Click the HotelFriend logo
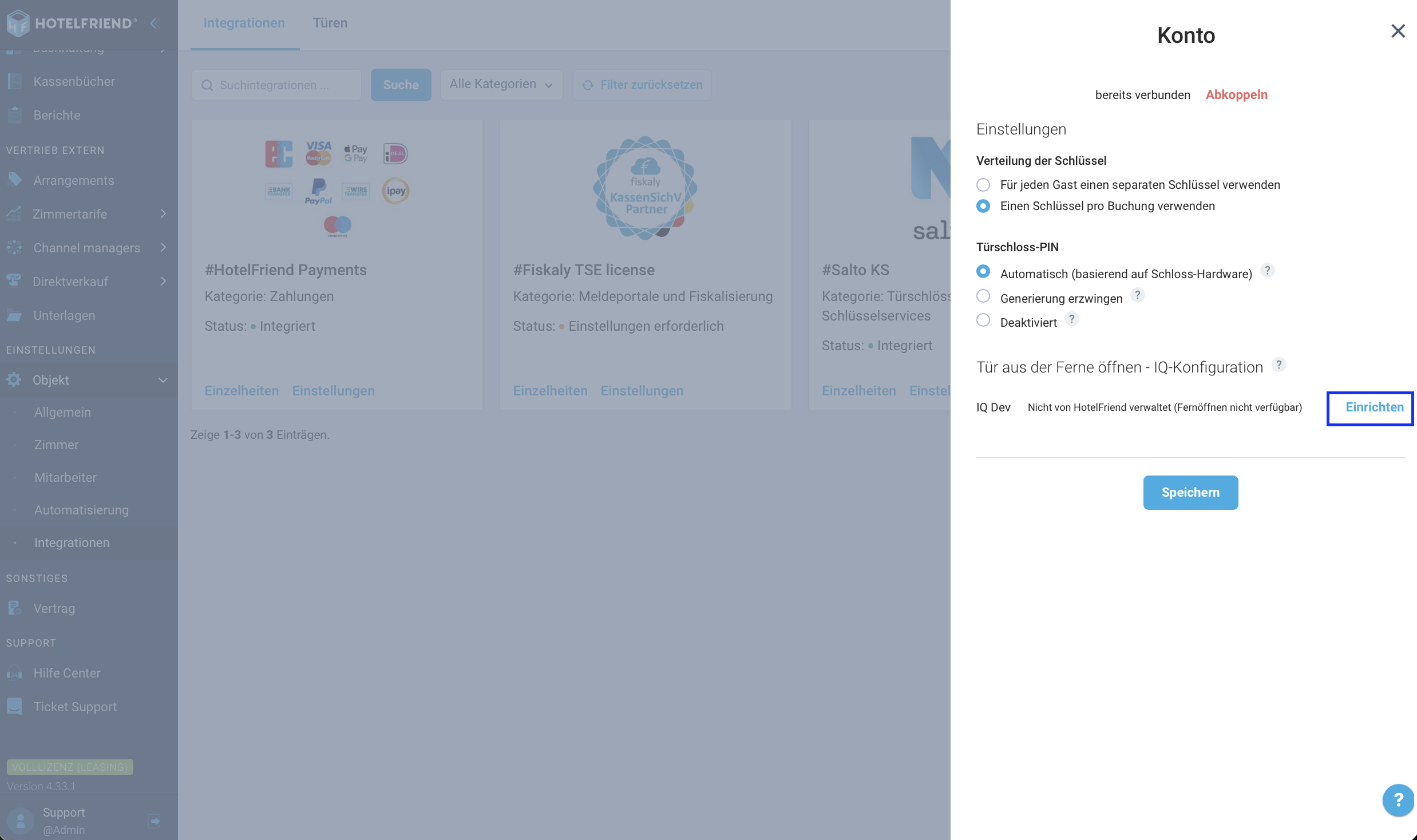Screen dimensions: 1417x840 pyautogui.click(x=72, y=23)
